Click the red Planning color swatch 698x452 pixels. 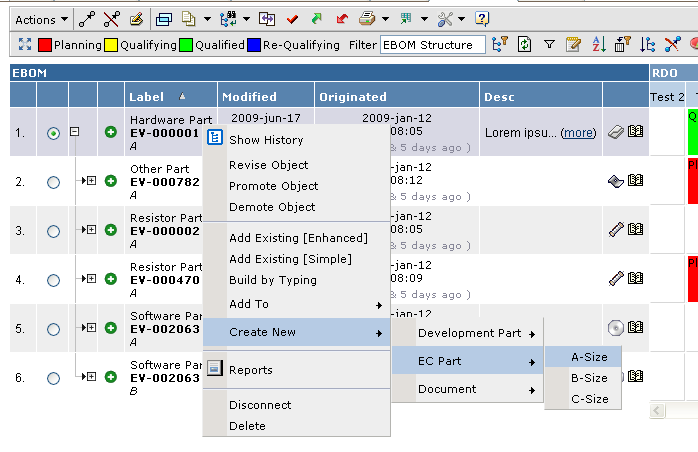coord(45,45)
